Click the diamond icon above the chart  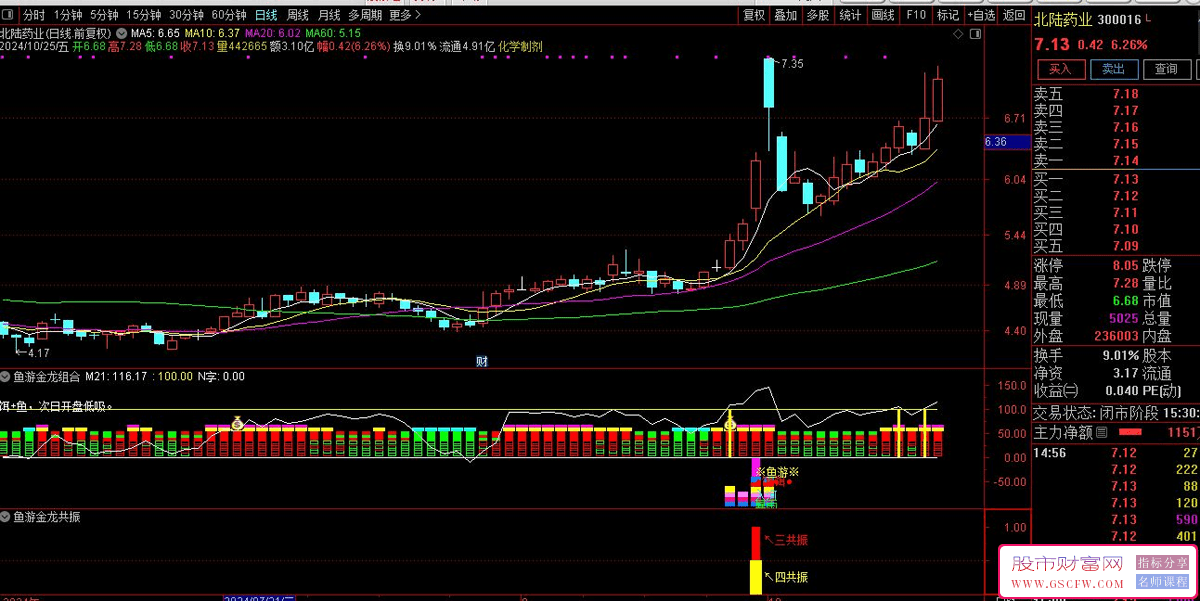(x=958, y=34)
